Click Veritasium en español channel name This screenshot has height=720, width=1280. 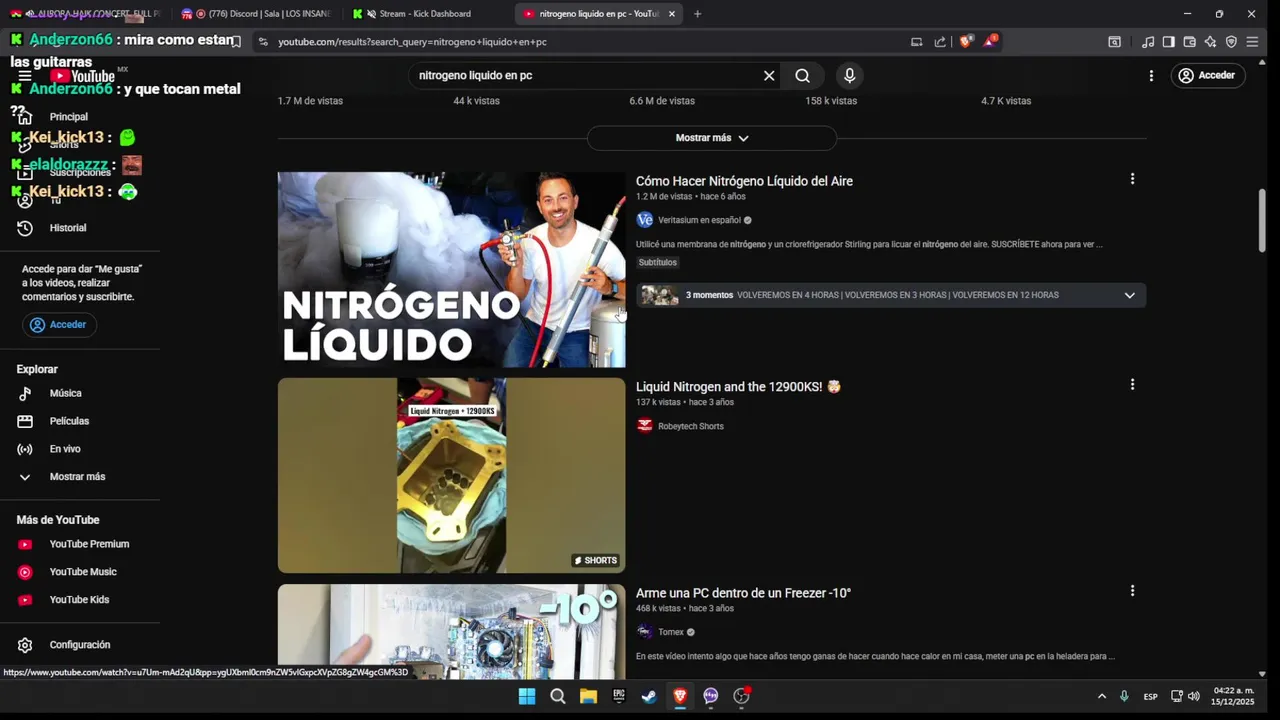click(x=699, y=220)
